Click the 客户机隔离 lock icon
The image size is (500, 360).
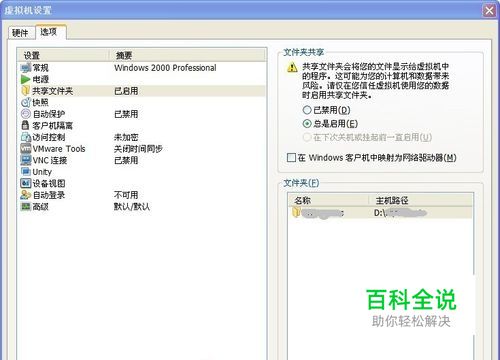tap(26, 125)
